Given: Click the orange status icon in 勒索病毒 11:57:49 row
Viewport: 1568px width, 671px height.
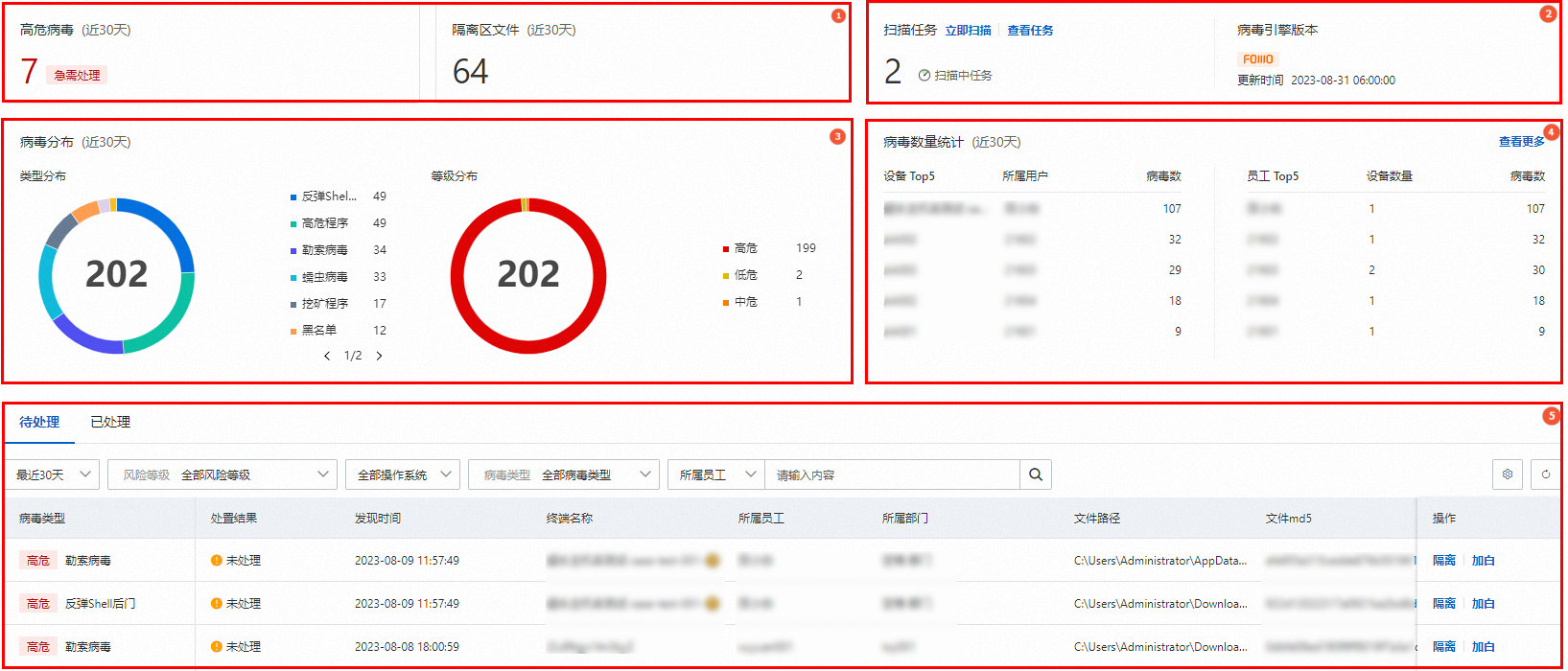Looking at the screenshot, I should tap(217, 561).
